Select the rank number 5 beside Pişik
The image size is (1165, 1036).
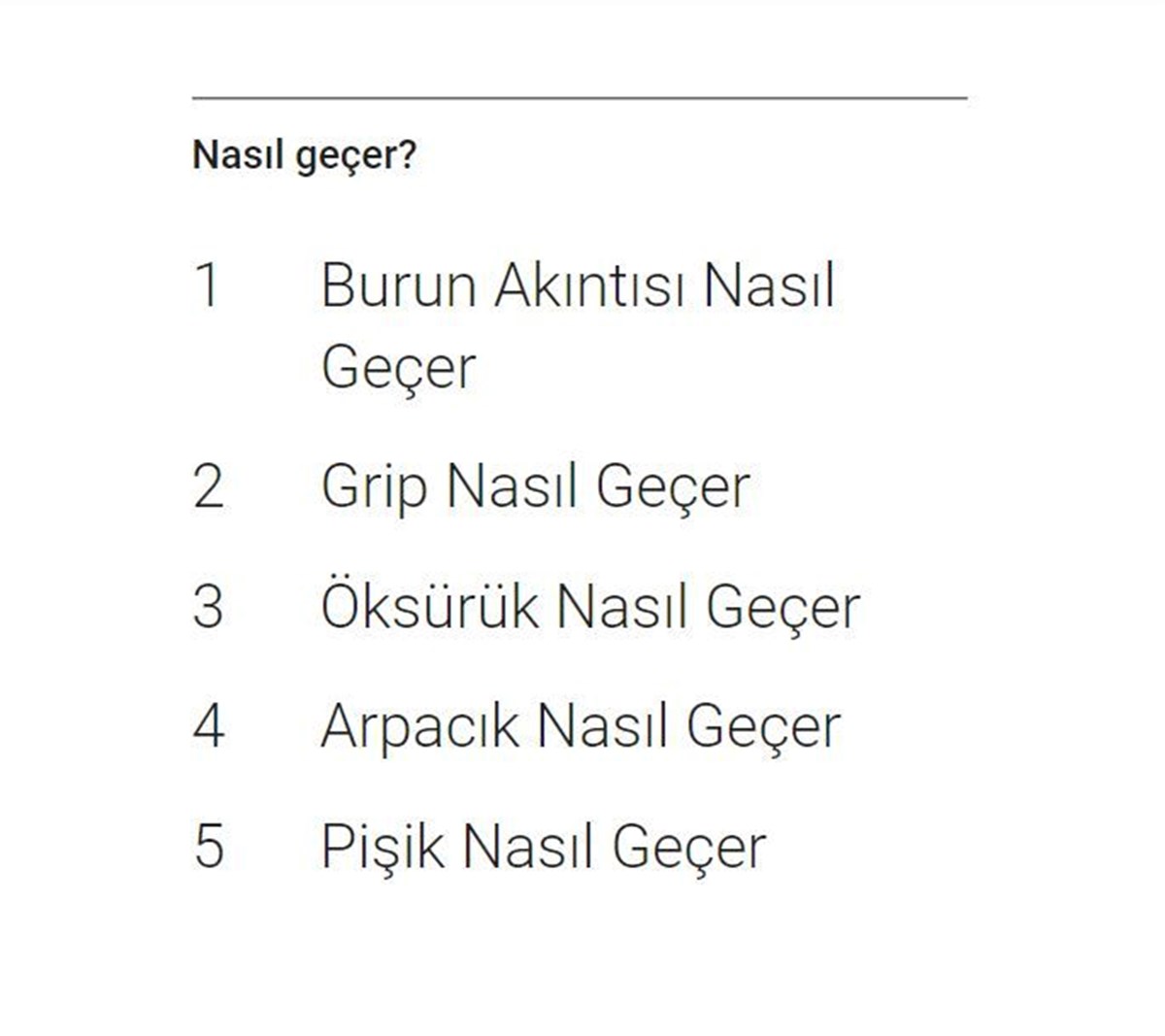pos(209,846)
